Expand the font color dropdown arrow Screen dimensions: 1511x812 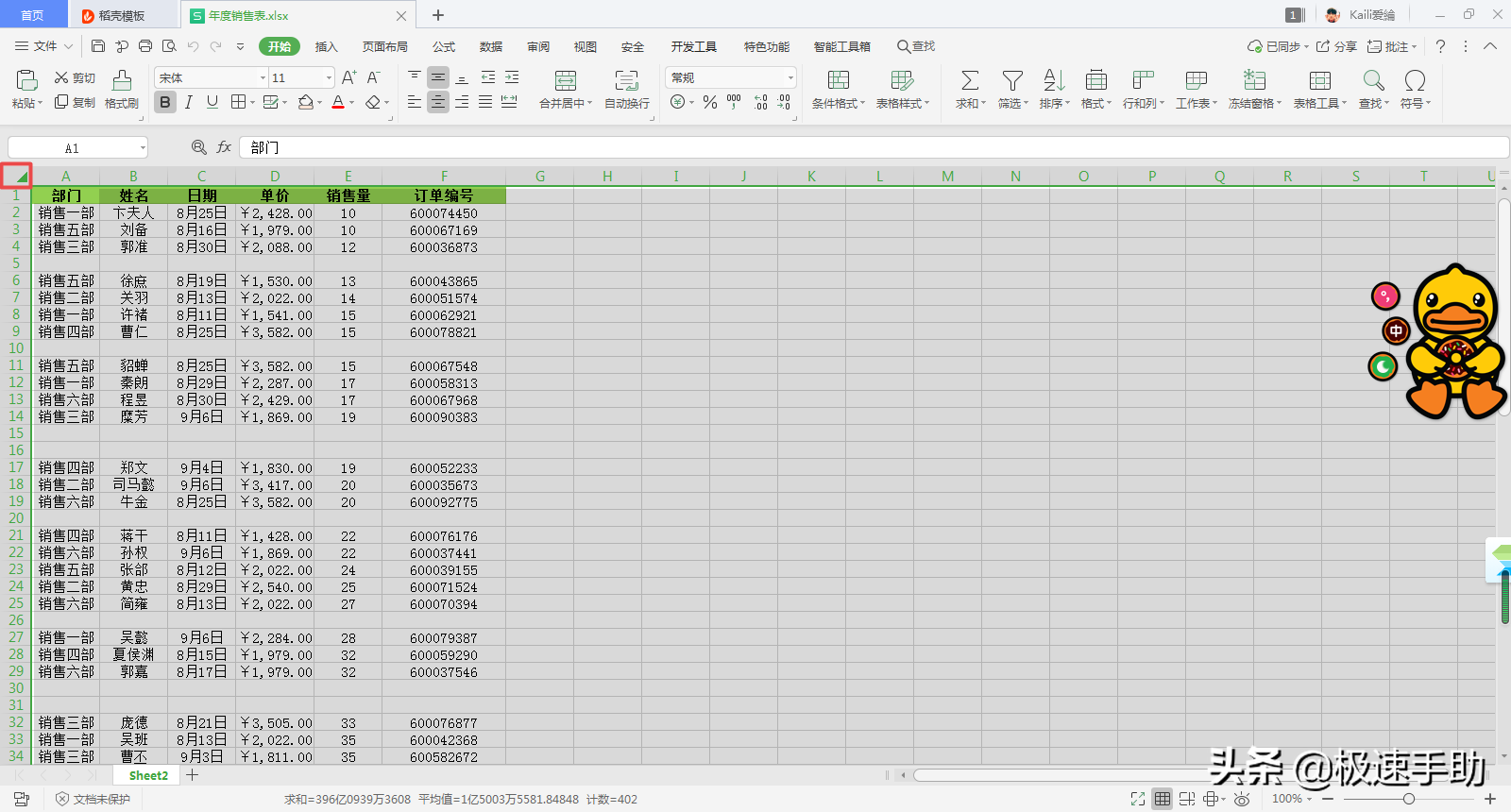[x=352, y=103]
